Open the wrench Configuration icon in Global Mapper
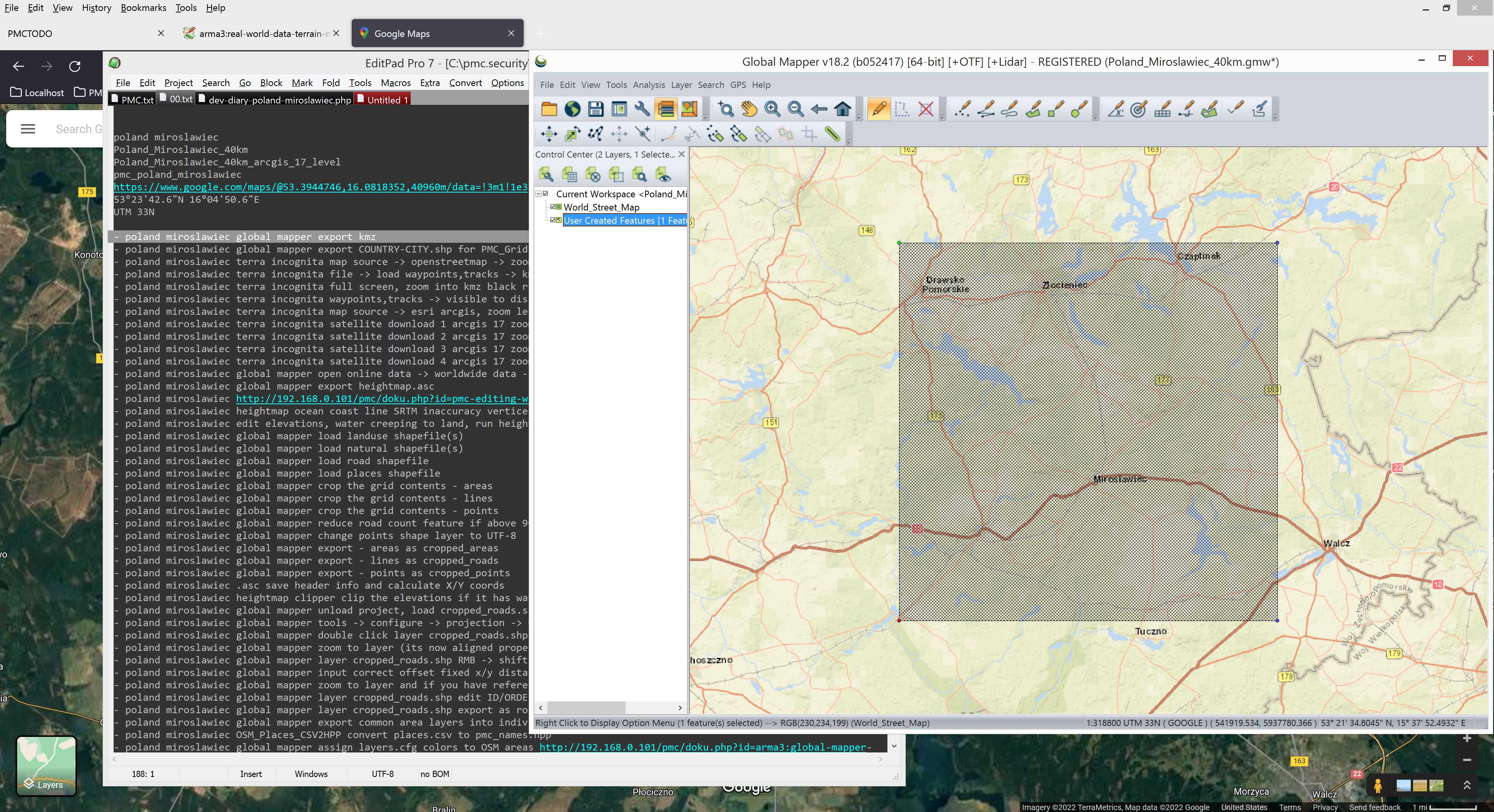Viewport: 1494px width, 812px height. tap(642, 109)
